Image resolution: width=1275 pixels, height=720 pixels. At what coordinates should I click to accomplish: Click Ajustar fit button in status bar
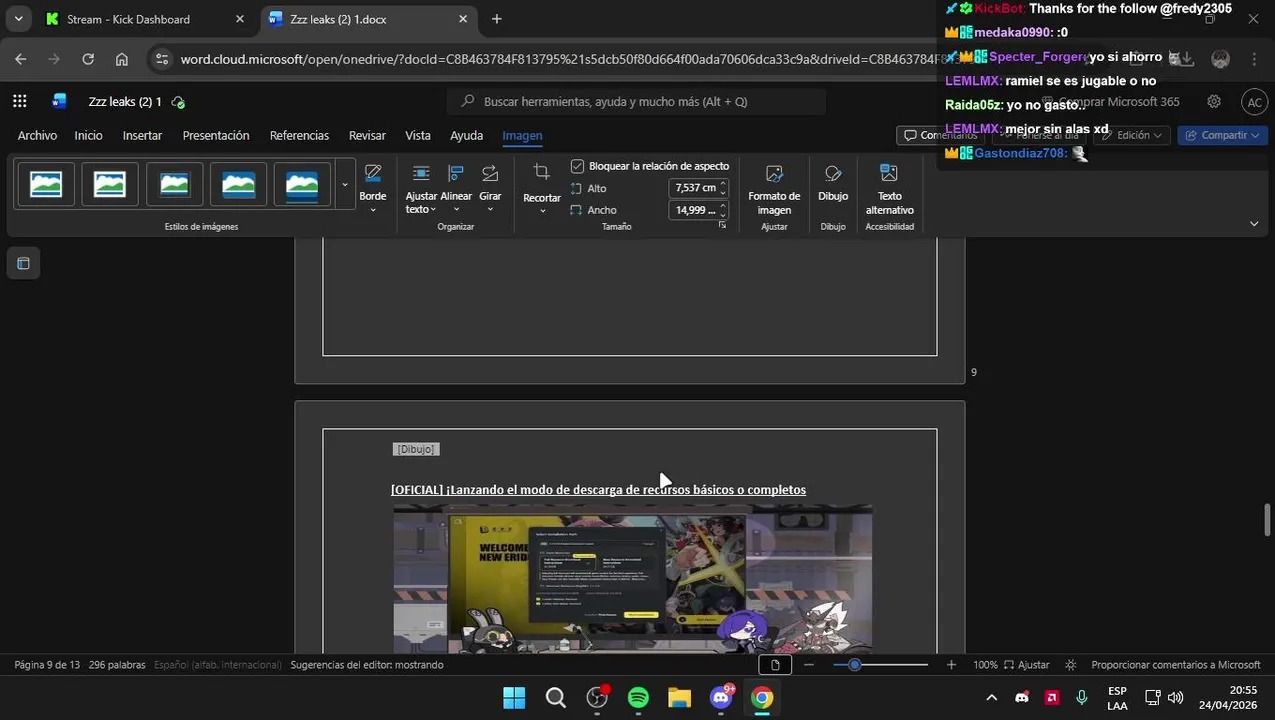pyautogui.click(x=1027, y=665)
